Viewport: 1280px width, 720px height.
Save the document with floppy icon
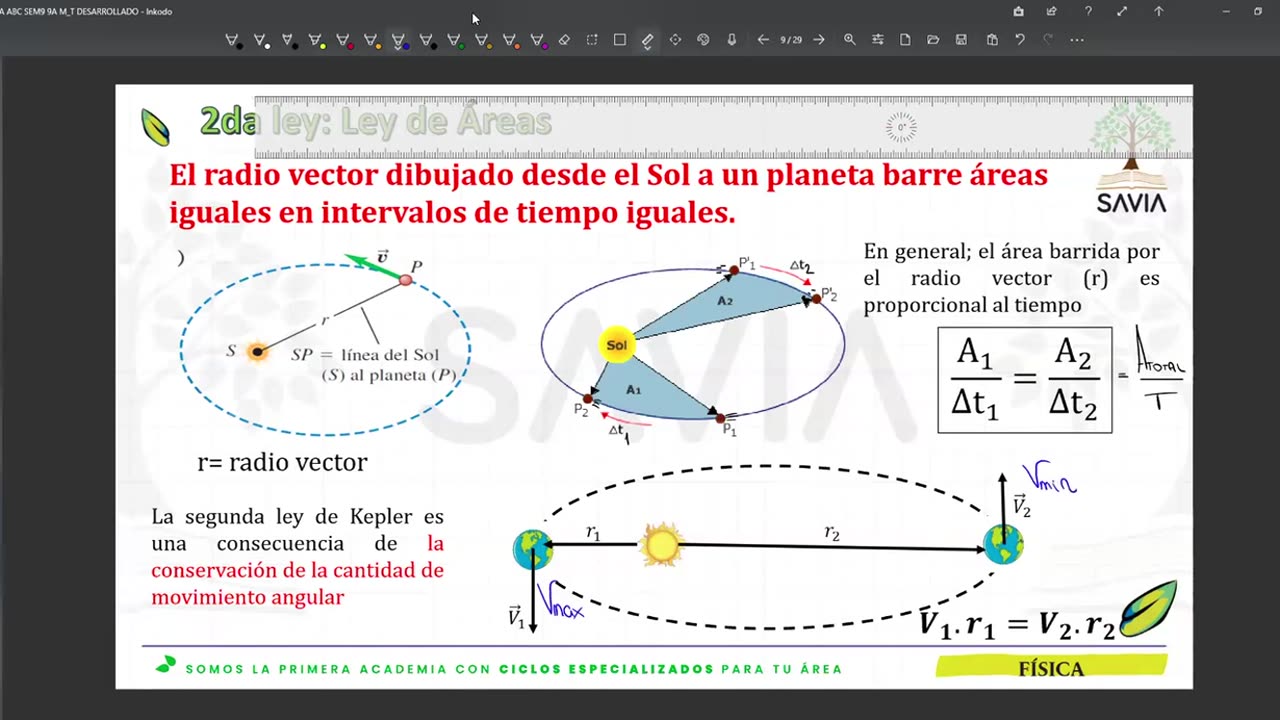(x=961, y=40)
